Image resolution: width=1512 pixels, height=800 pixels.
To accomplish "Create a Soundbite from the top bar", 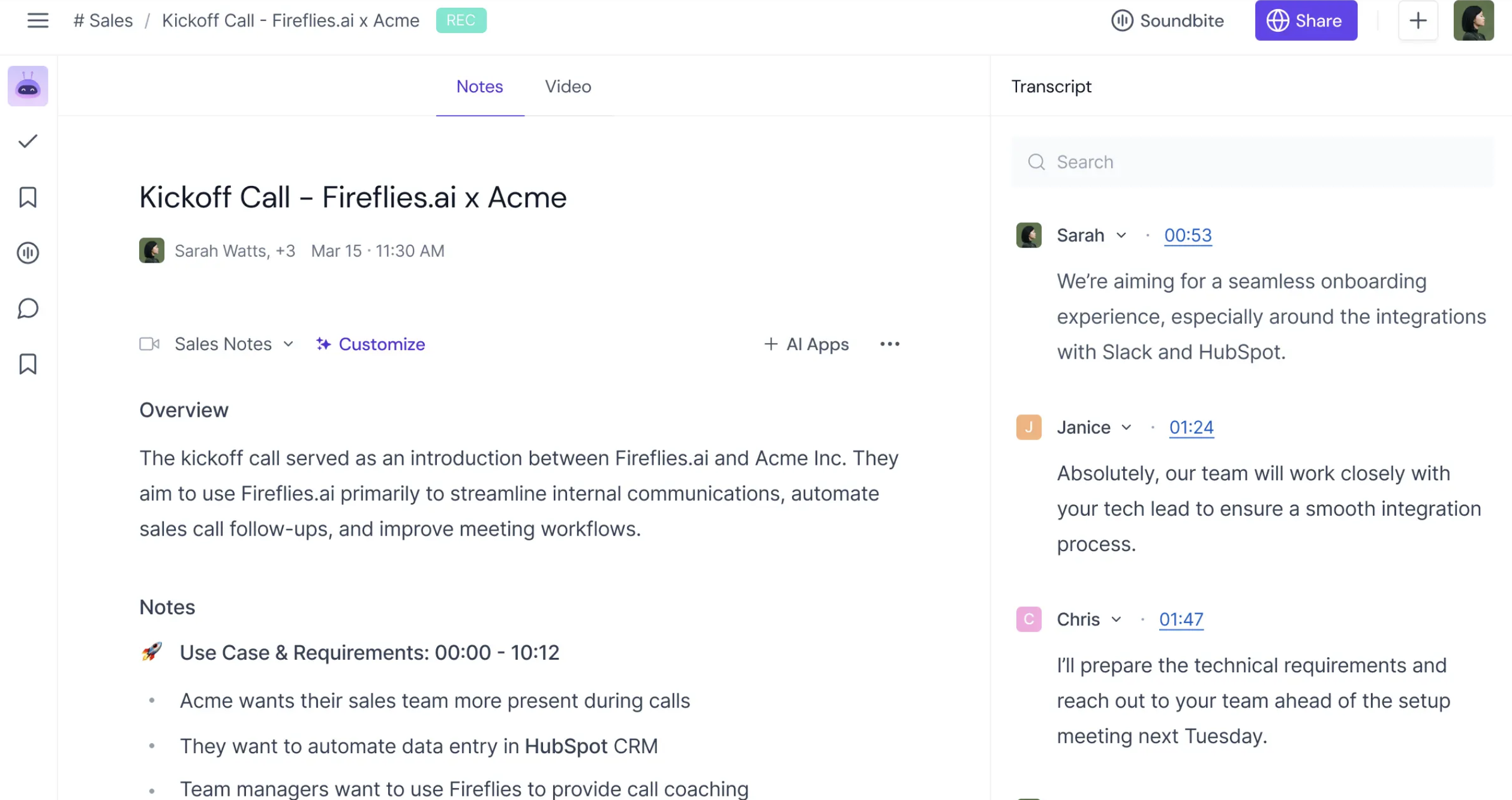I will click(1167, 20).
